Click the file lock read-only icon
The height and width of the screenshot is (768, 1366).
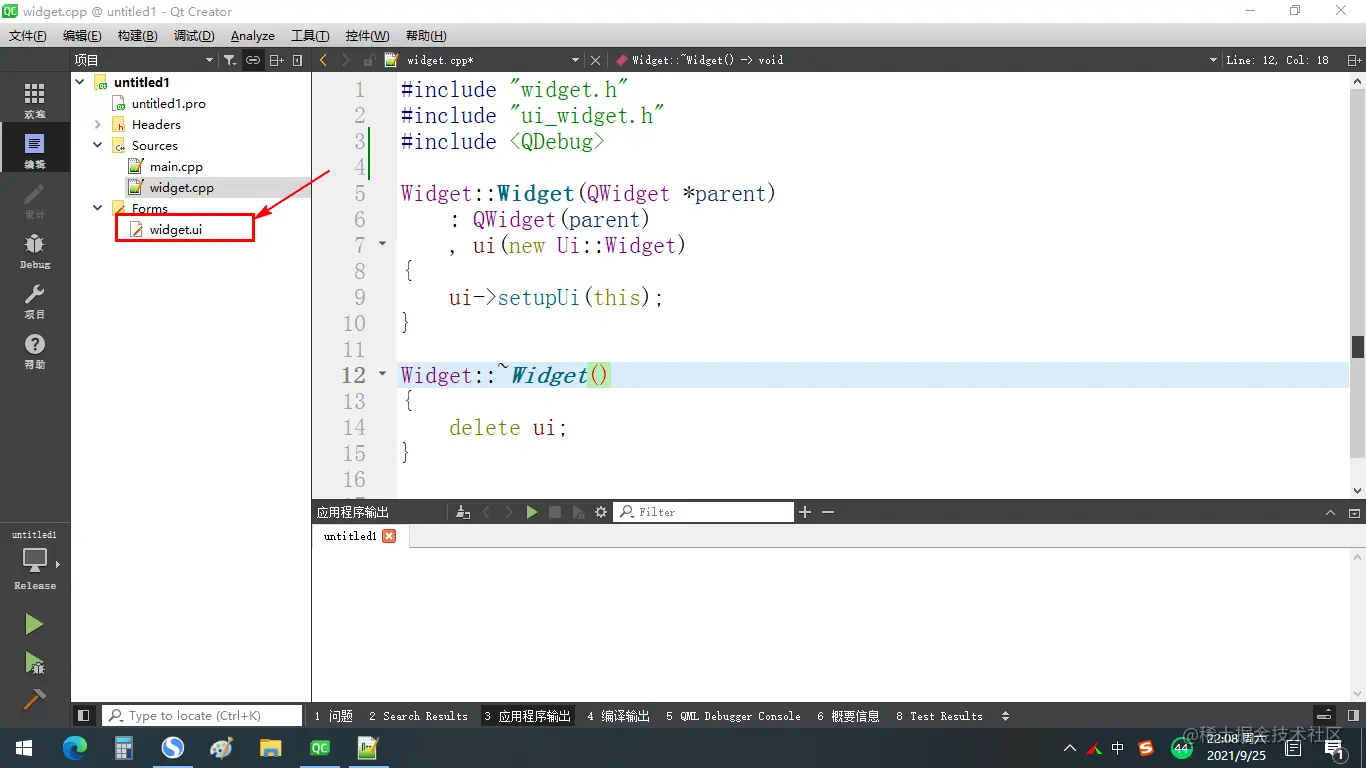tap(369, 60)
